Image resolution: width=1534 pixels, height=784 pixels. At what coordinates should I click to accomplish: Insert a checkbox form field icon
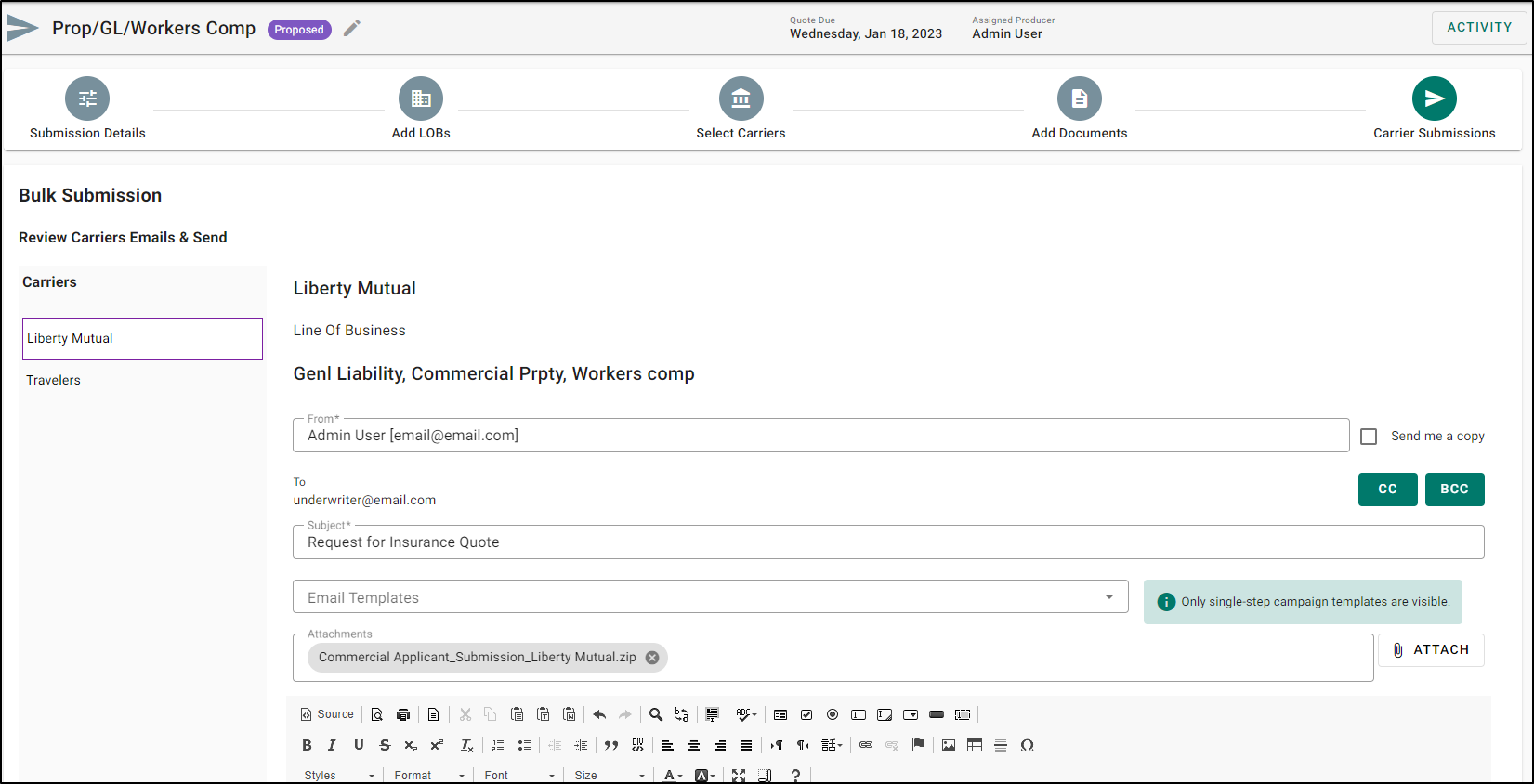806,714
